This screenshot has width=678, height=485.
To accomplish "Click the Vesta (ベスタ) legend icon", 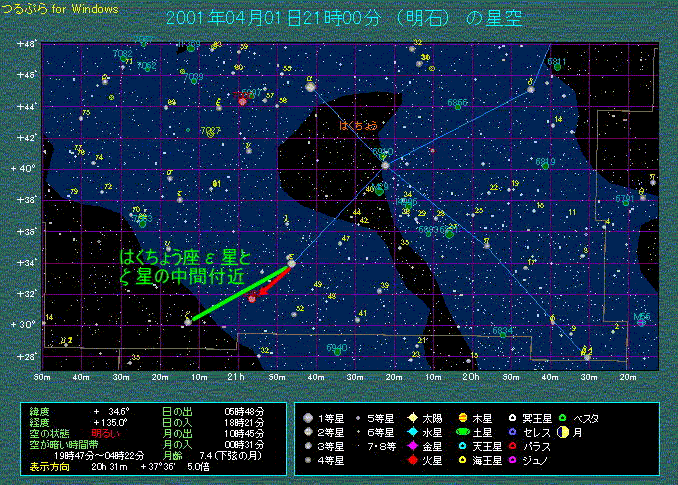I will coord(565,417).
